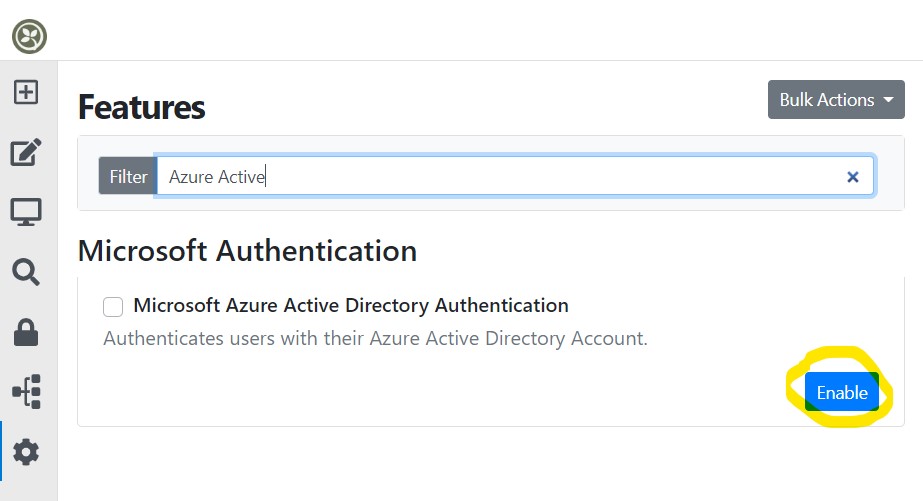Open the Bulk Actions dropdown
This screenshot has height=501, width=923.
836,99
